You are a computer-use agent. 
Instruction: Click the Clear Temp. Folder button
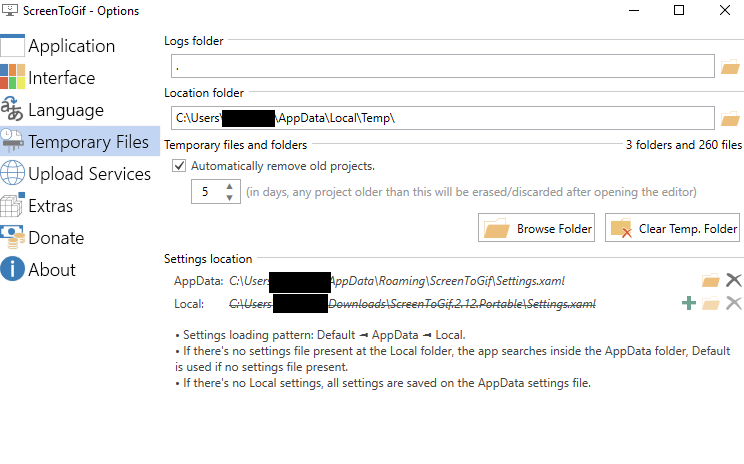[x=672, y=228]
